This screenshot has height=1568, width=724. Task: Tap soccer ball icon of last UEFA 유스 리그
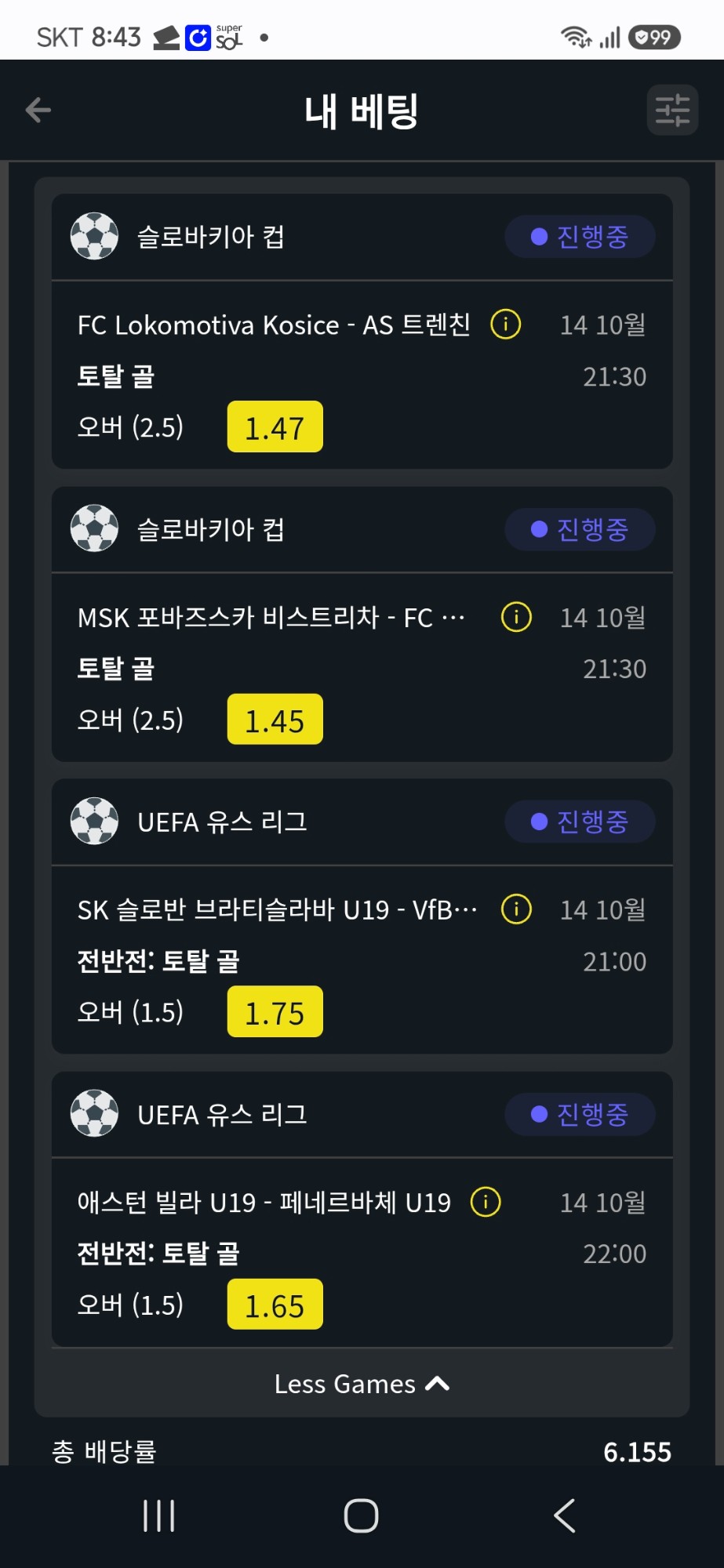tap(94, 1113)
